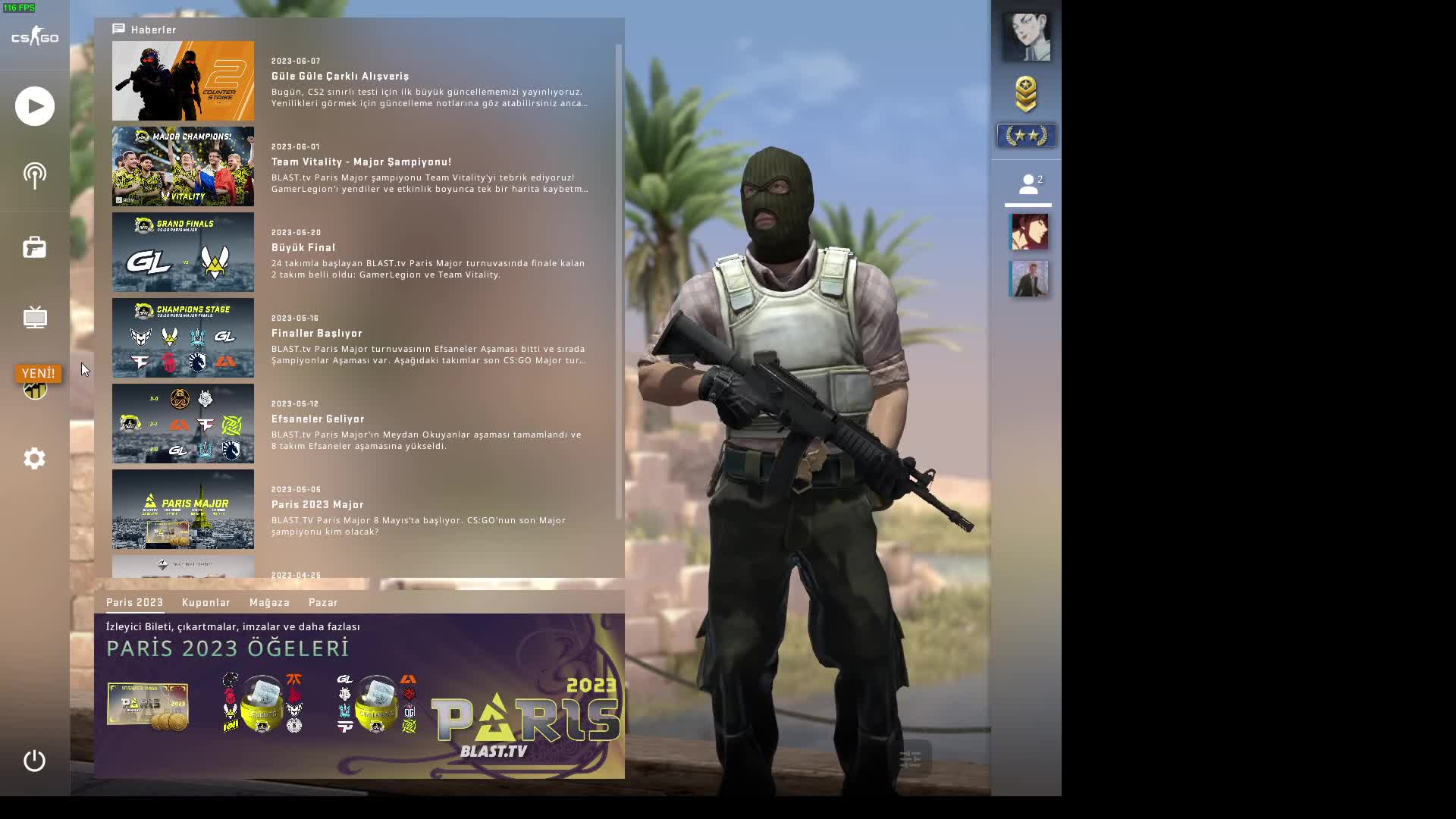Click the news panel scrollbar
The image size is (1456, 819).
(x=619, y=281)
